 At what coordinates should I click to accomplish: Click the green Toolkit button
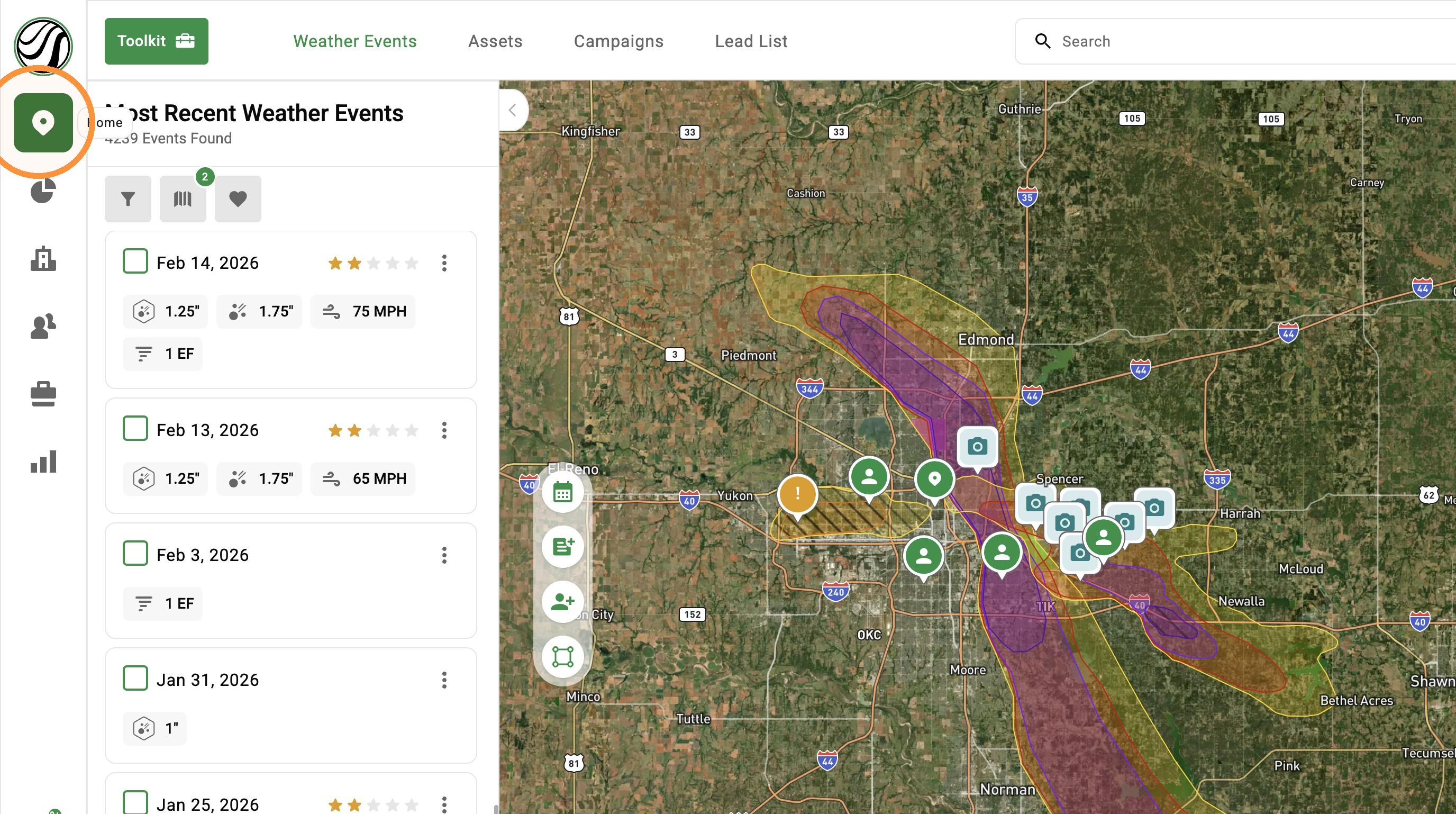click(x=156, y=41)
